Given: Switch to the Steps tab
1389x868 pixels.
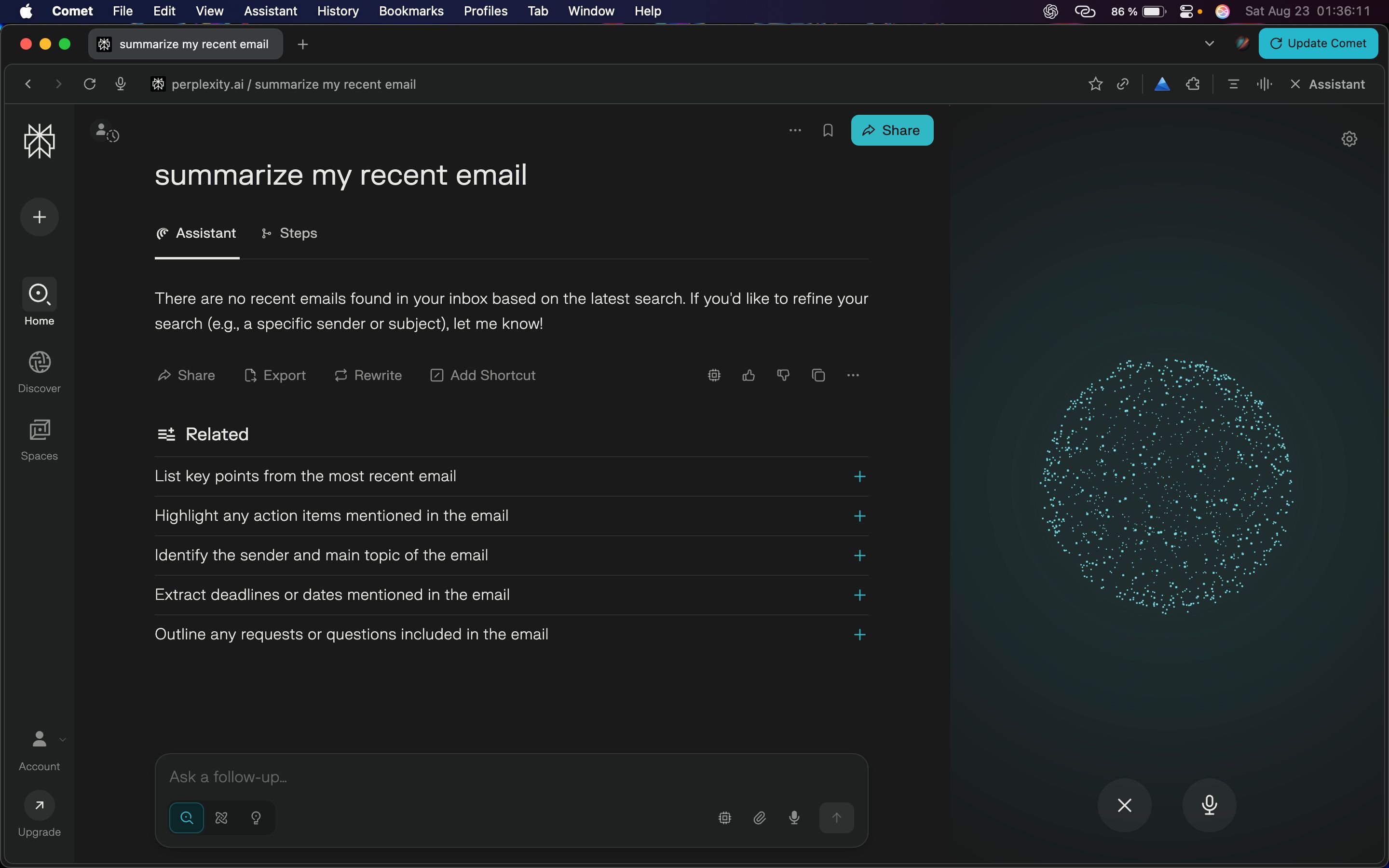Looking at the screenshot, I should tap(289, 233).
